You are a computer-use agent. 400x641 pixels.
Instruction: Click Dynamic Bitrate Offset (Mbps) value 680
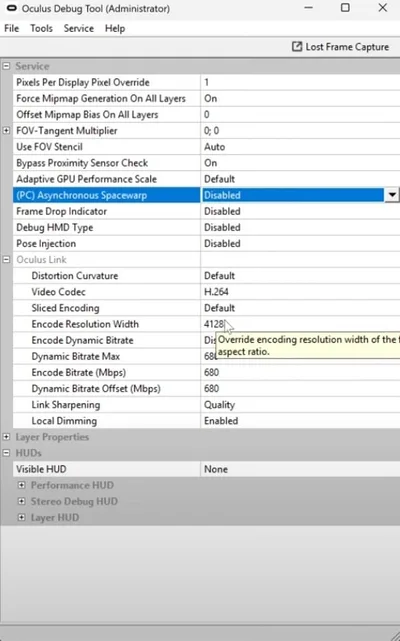click(300, 388)
